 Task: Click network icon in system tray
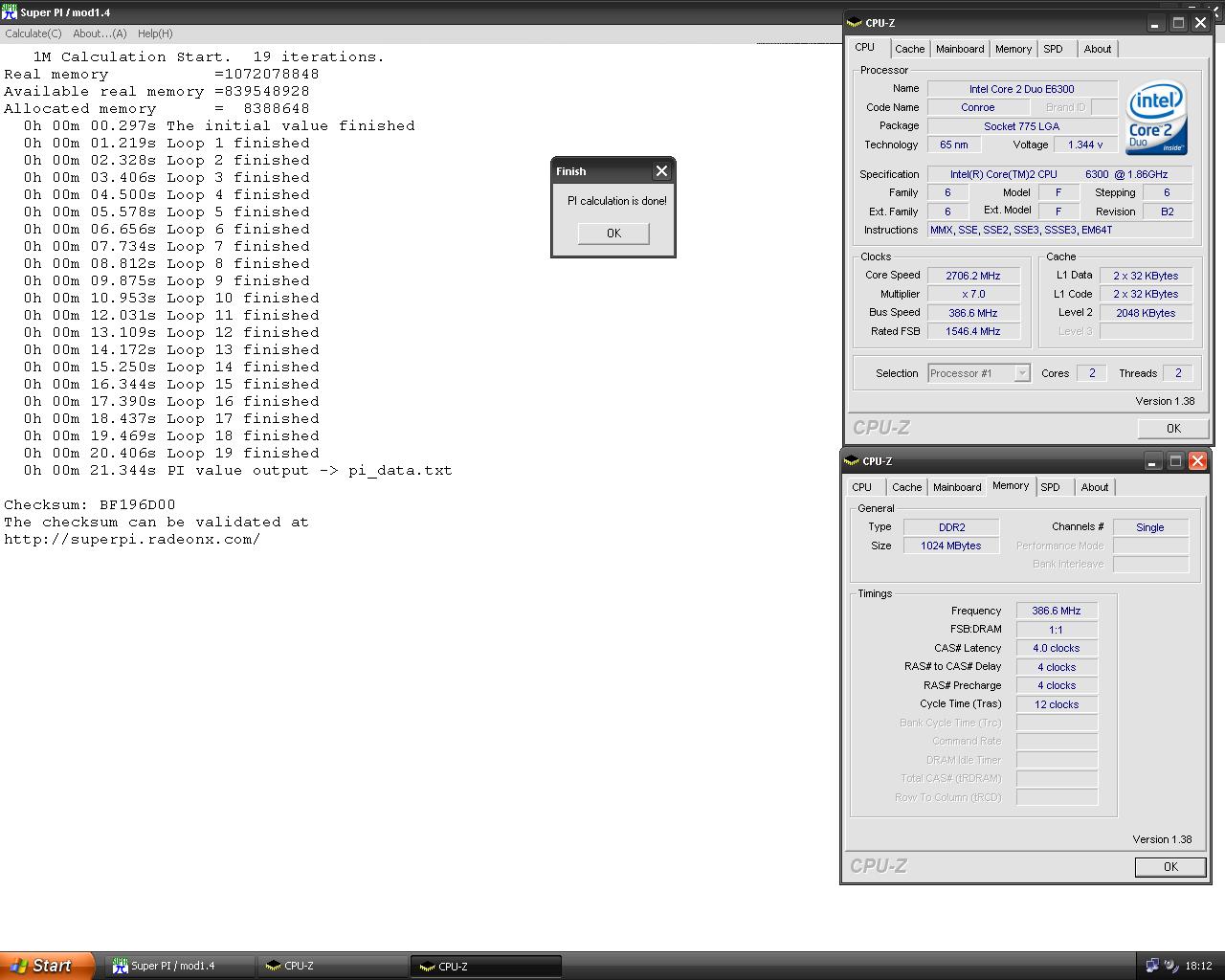click(1152, 966)
